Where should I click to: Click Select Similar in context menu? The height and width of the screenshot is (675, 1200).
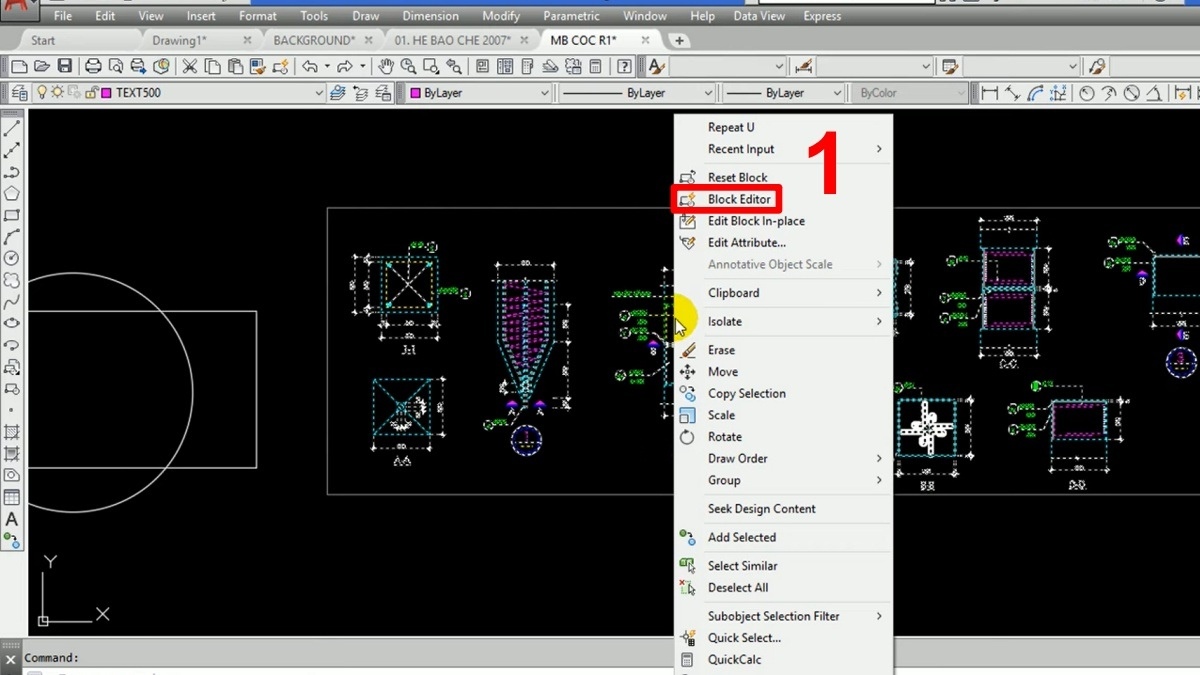point(742,566)
